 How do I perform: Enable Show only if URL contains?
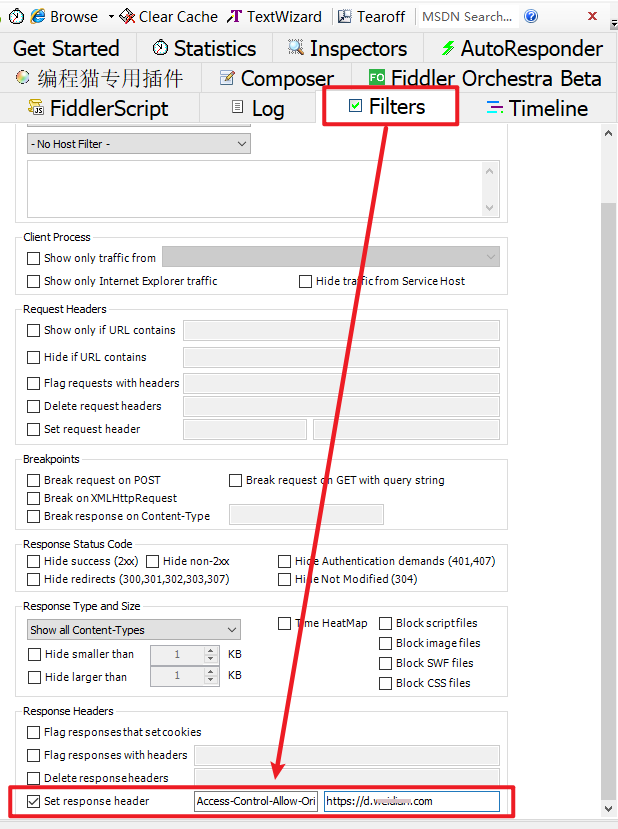click(33, 330)
